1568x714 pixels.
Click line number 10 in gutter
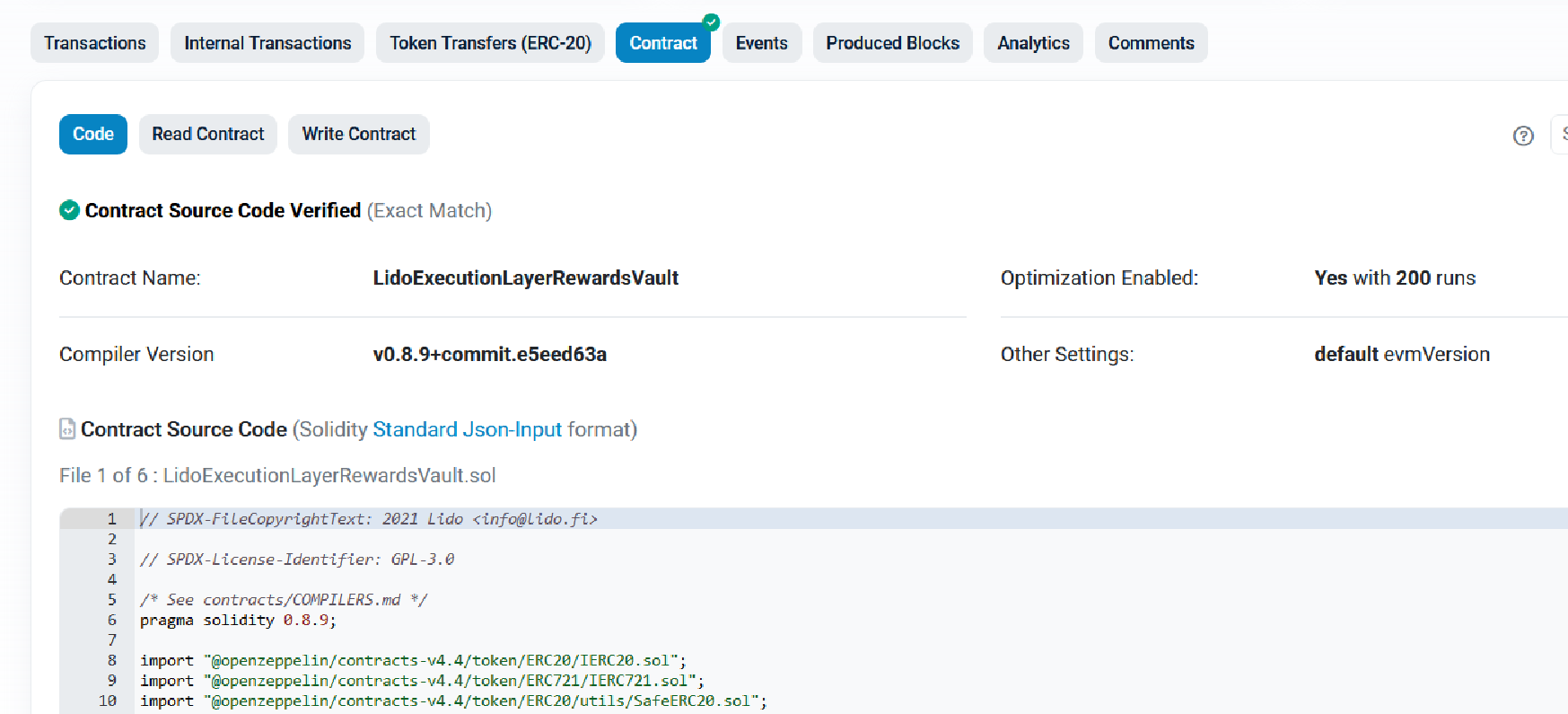coord(108,701)
